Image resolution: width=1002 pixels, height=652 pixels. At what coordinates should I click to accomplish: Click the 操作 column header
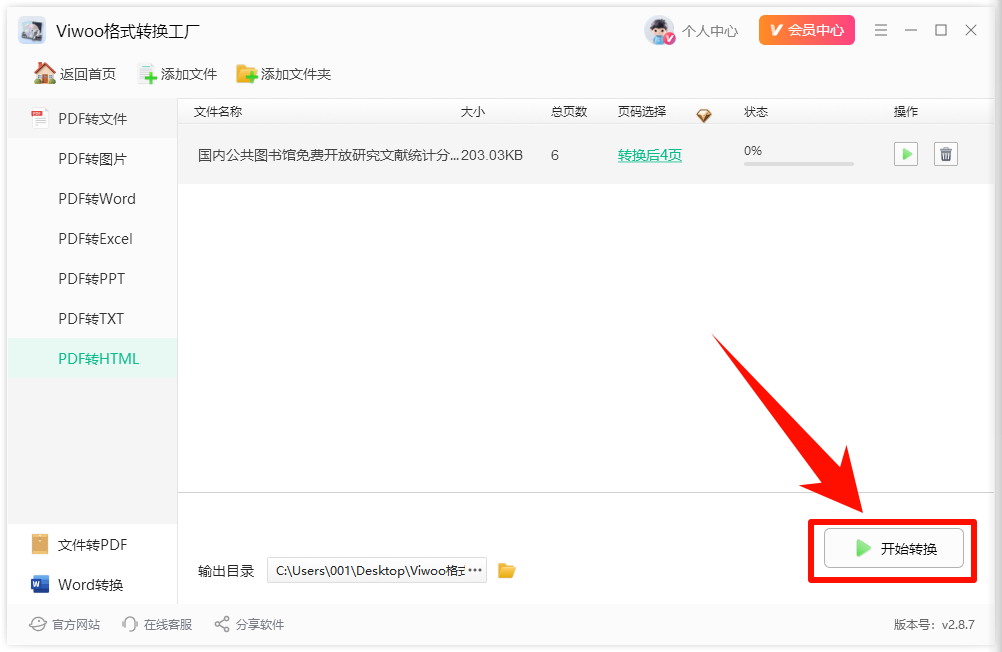[906, 112]
